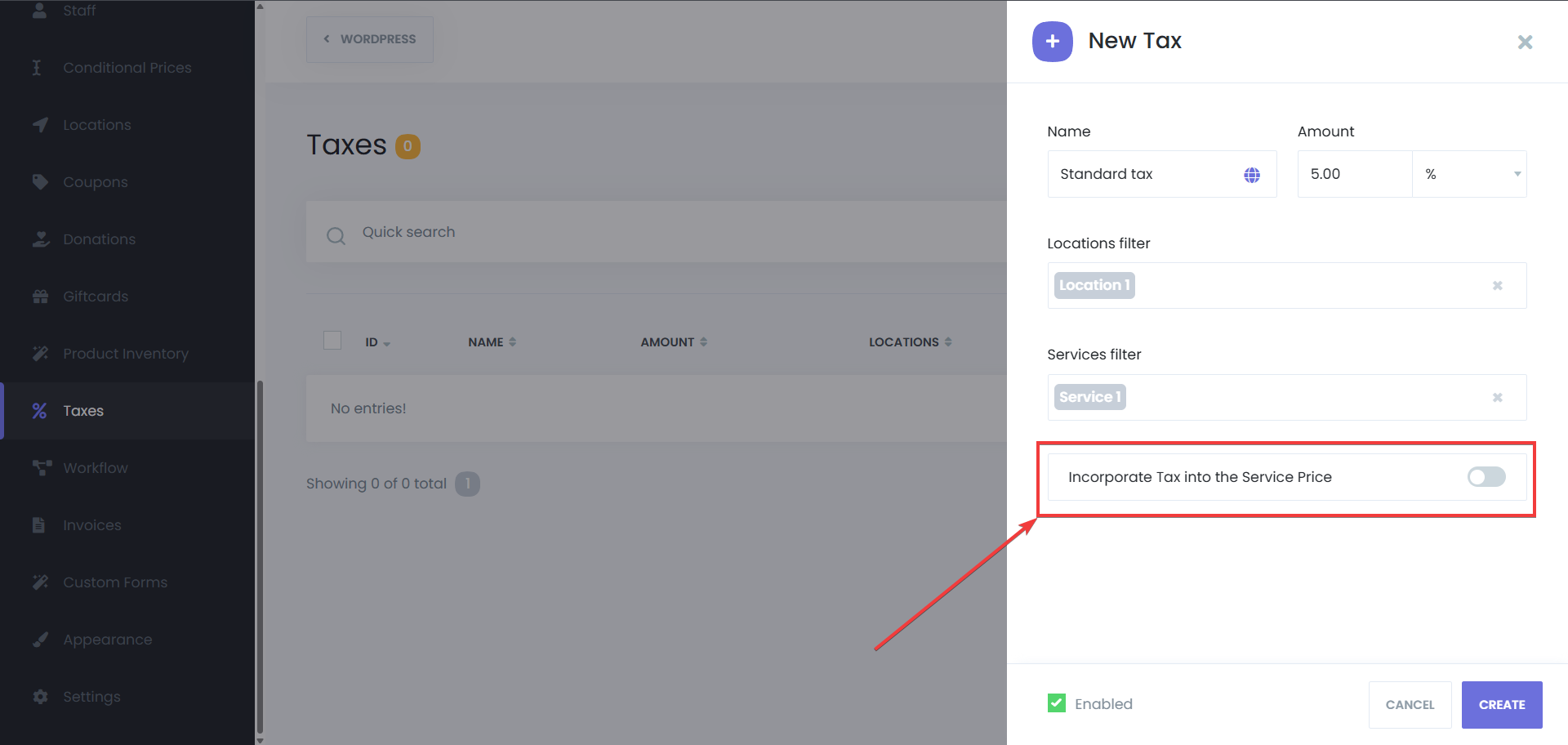Image resolution: width=1568 pixels, height=745 pixels.
Task: Check the select-all table checkbox
Action: [332, 341]
